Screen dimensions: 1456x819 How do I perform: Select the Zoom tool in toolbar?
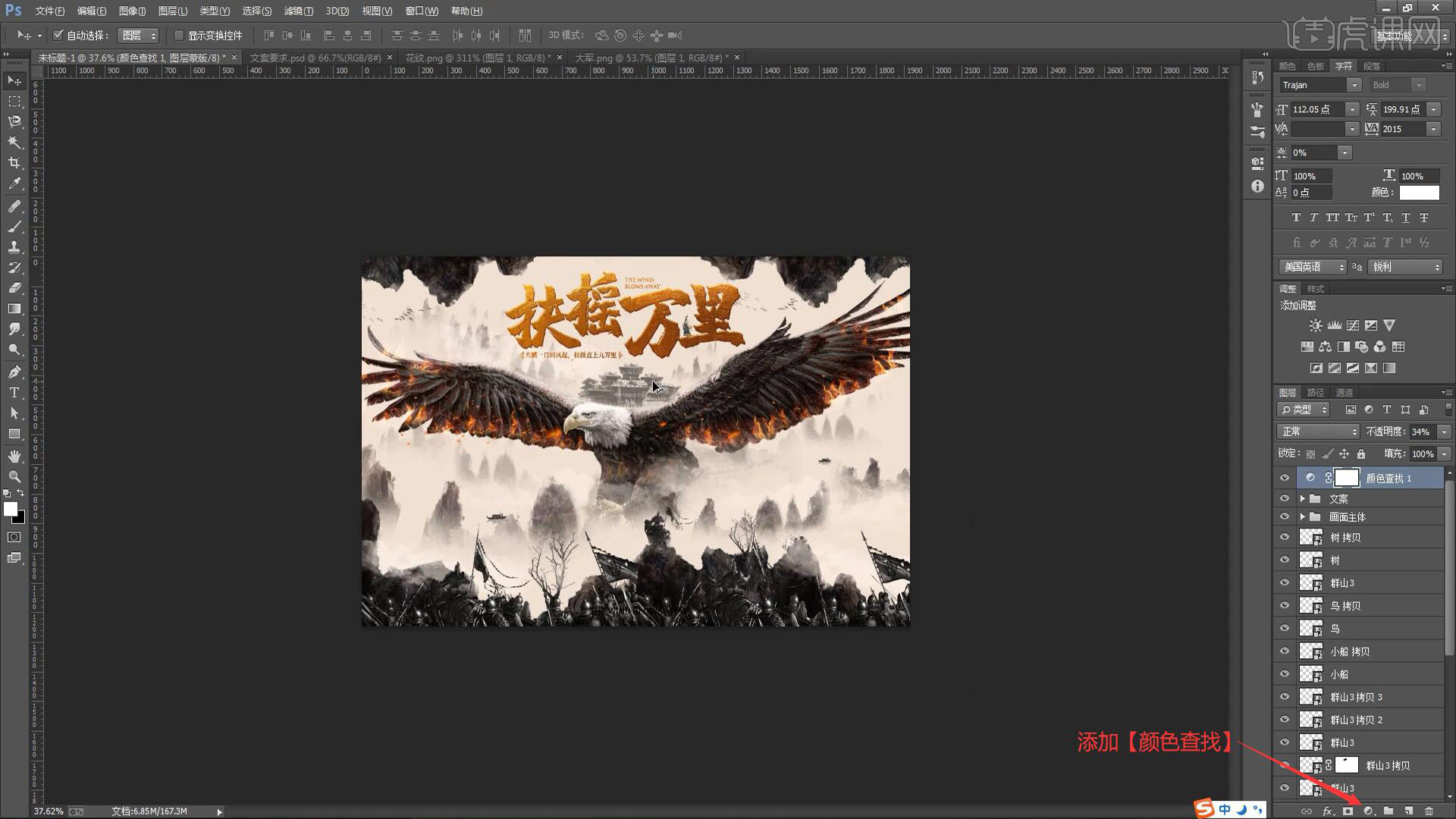(x=14, y=476)
